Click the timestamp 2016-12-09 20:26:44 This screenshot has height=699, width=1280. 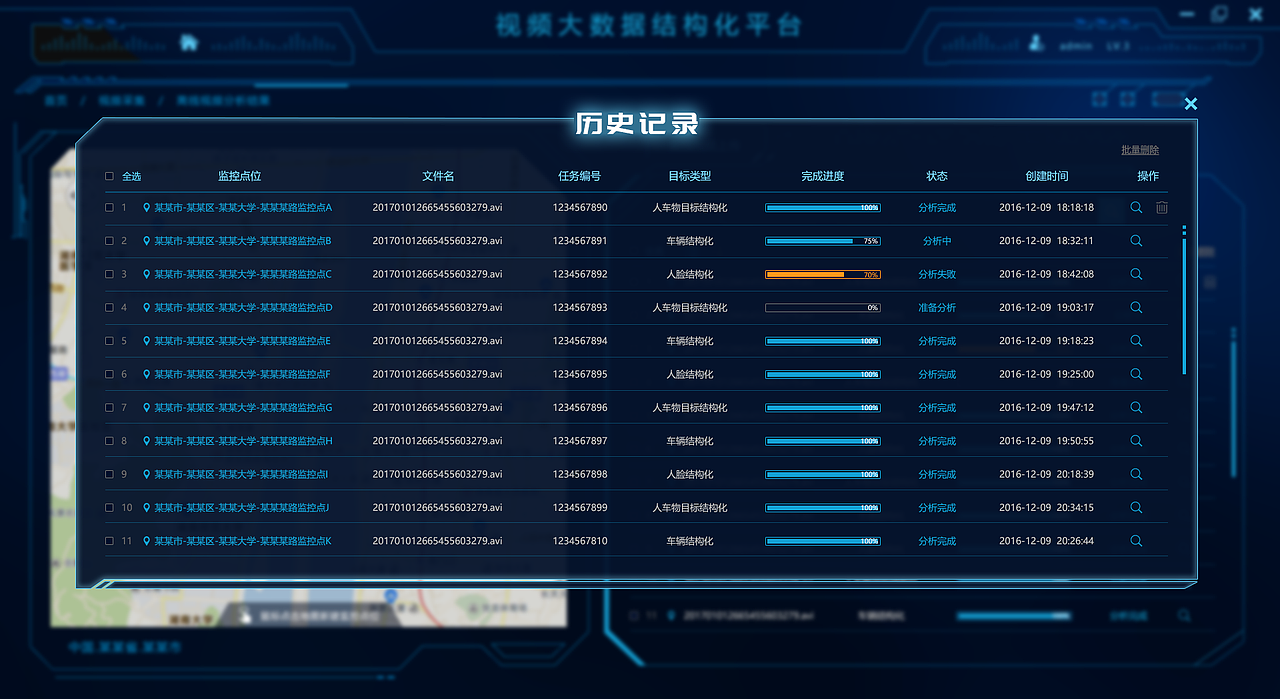[x=1046, y=541]
